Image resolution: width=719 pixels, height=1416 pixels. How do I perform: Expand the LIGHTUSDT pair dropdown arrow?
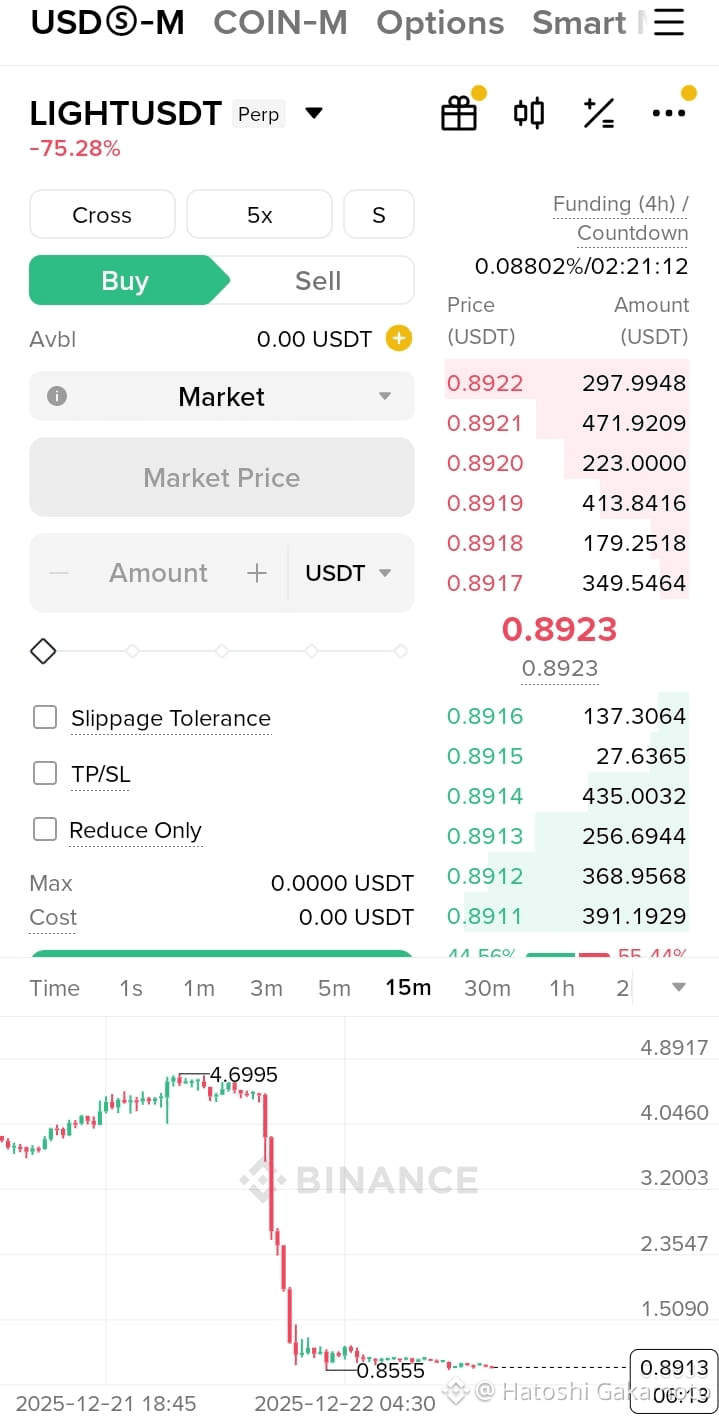[314, 113]
